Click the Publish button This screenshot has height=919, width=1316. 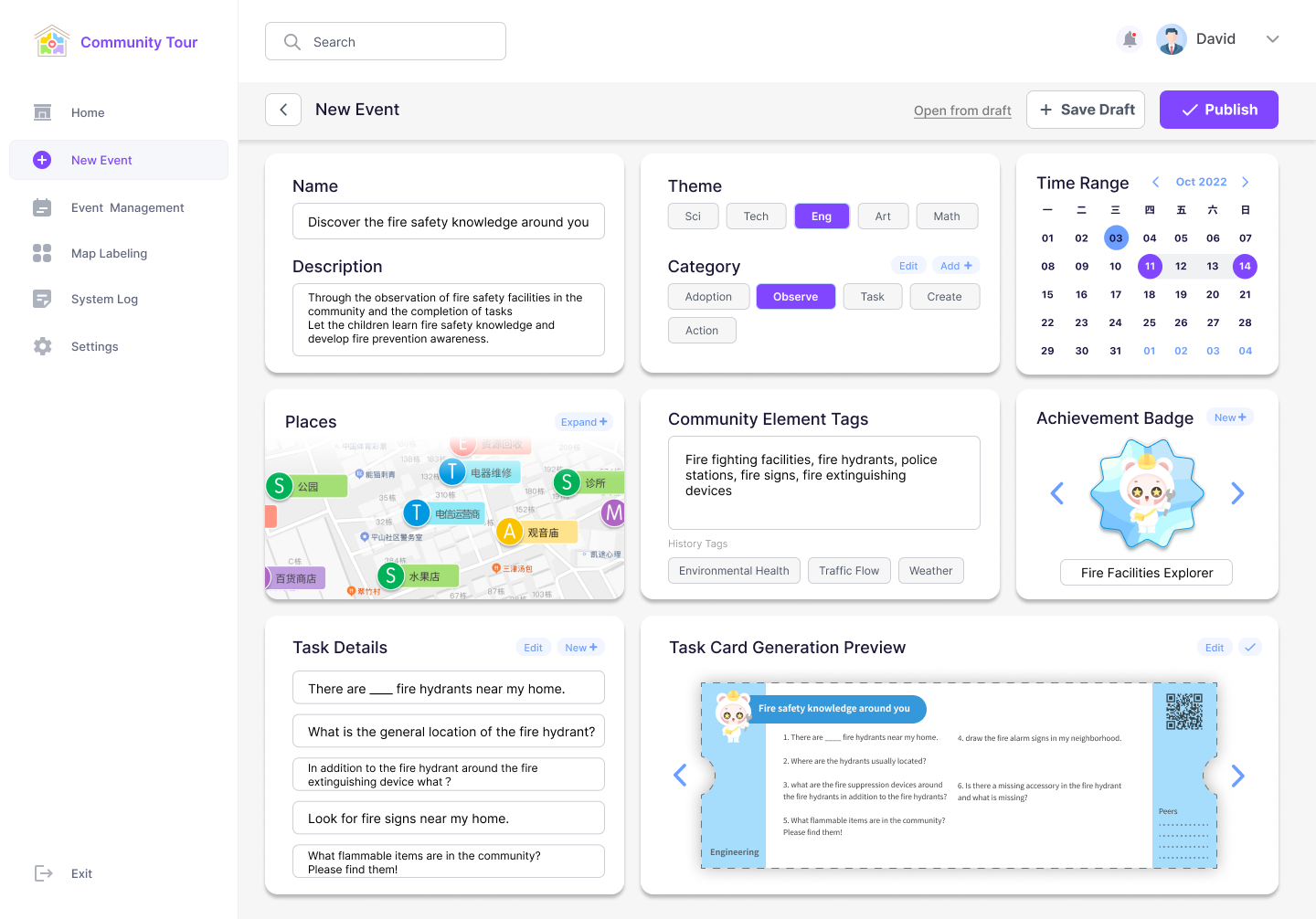pyautogui.click(x=1218, y=110)
